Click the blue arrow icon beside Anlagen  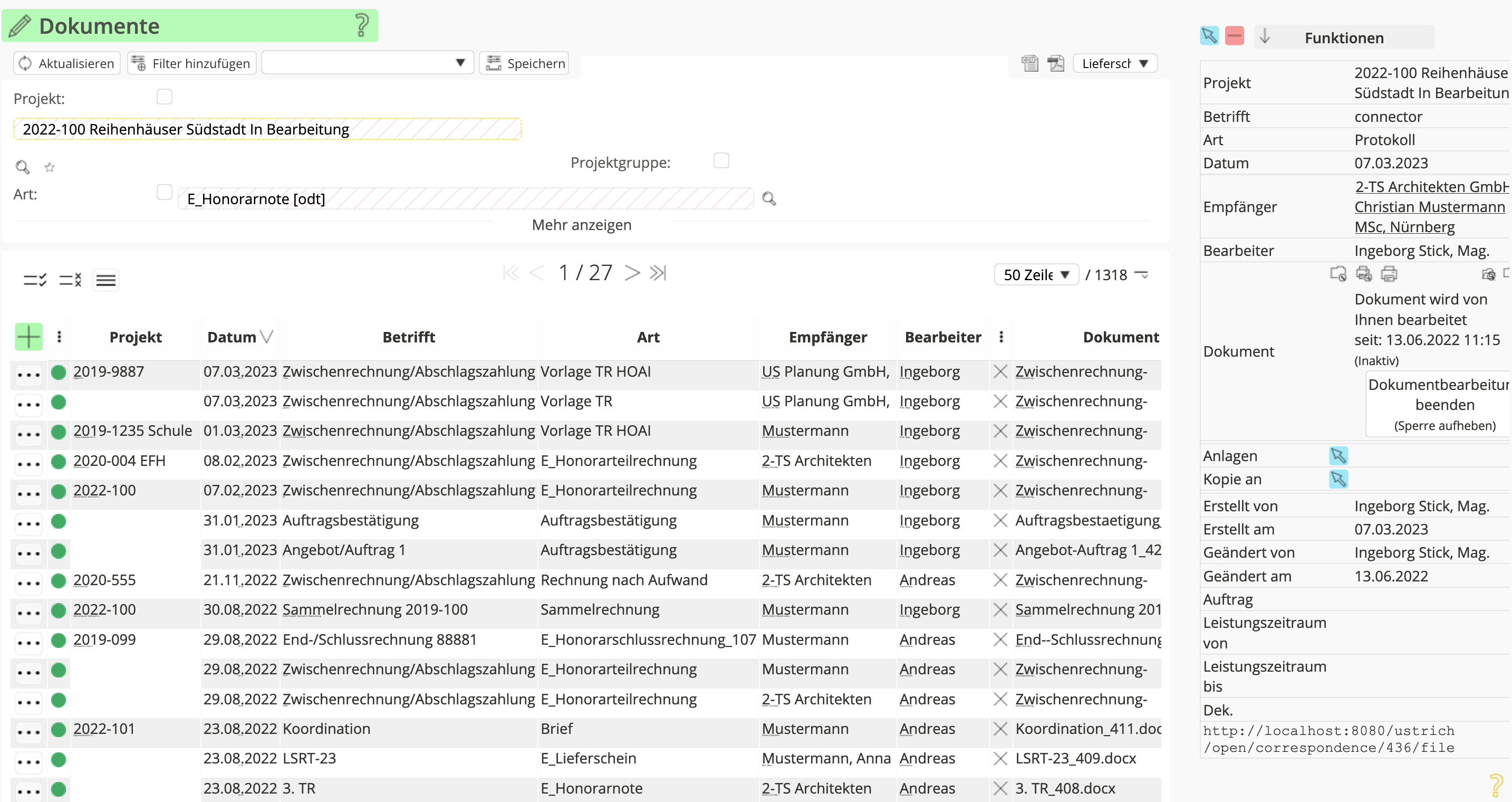(x=1338, y=456)
